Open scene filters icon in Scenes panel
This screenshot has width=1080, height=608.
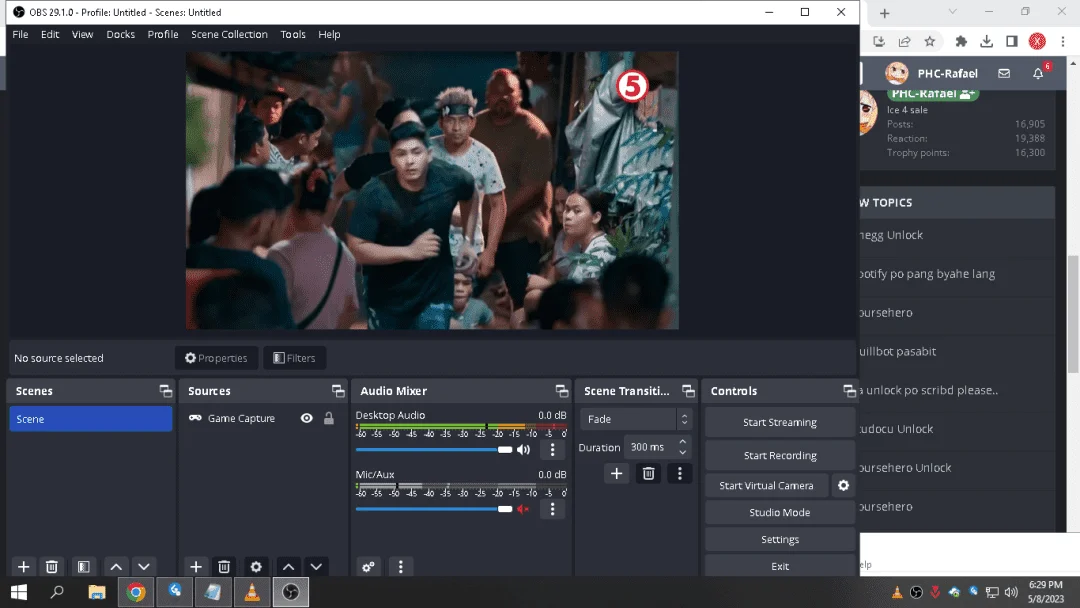click(83, 567)
